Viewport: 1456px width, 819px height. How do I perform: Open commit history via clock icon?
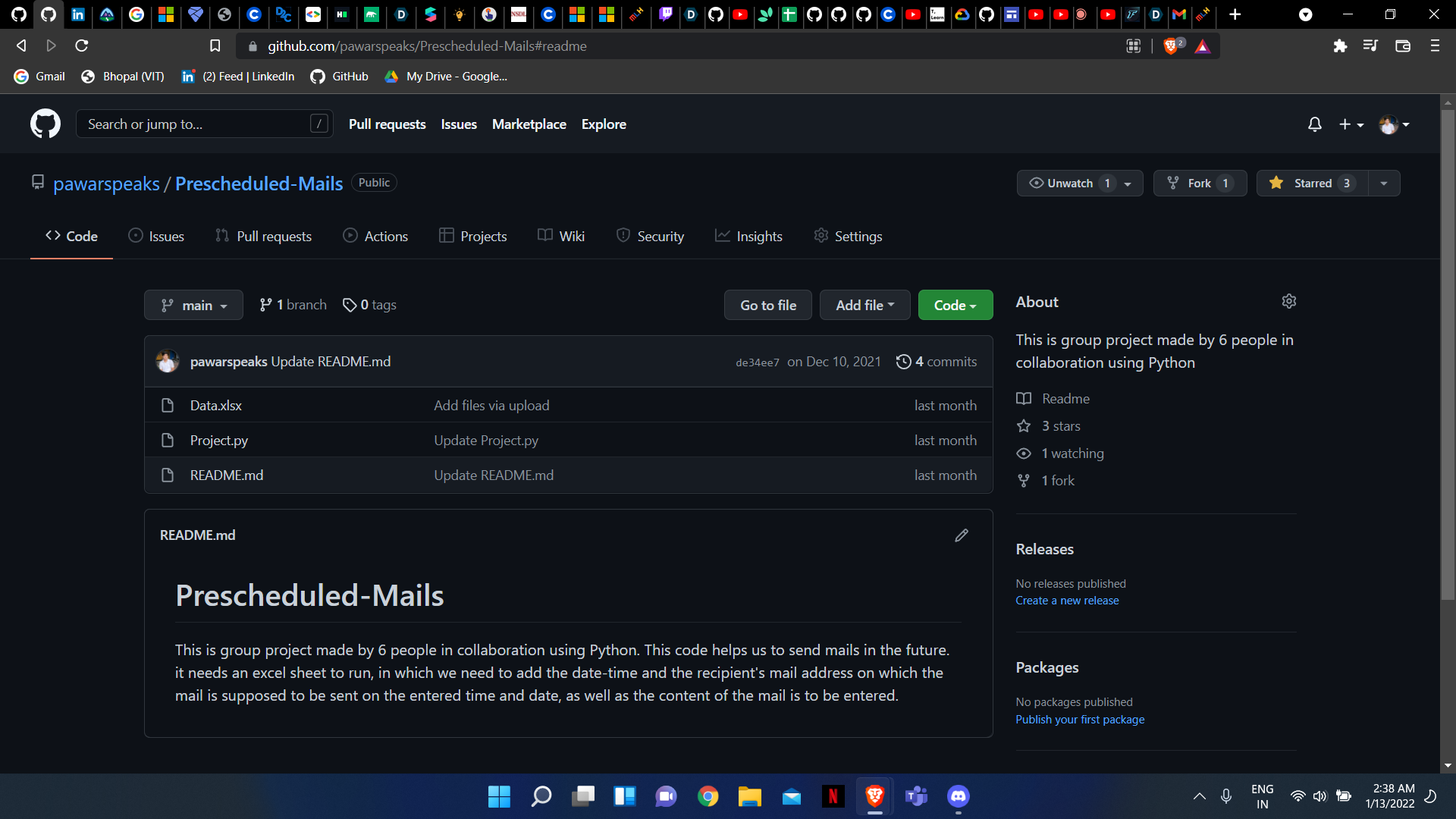904,362
